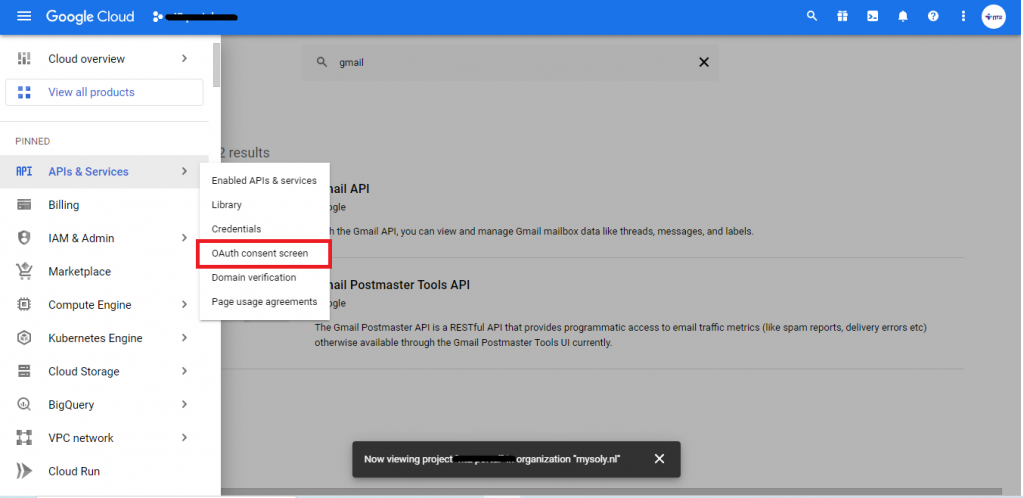
Task: Expand the Kubernetes Engine submenu arrow
Action: click(x=184, y=338)
